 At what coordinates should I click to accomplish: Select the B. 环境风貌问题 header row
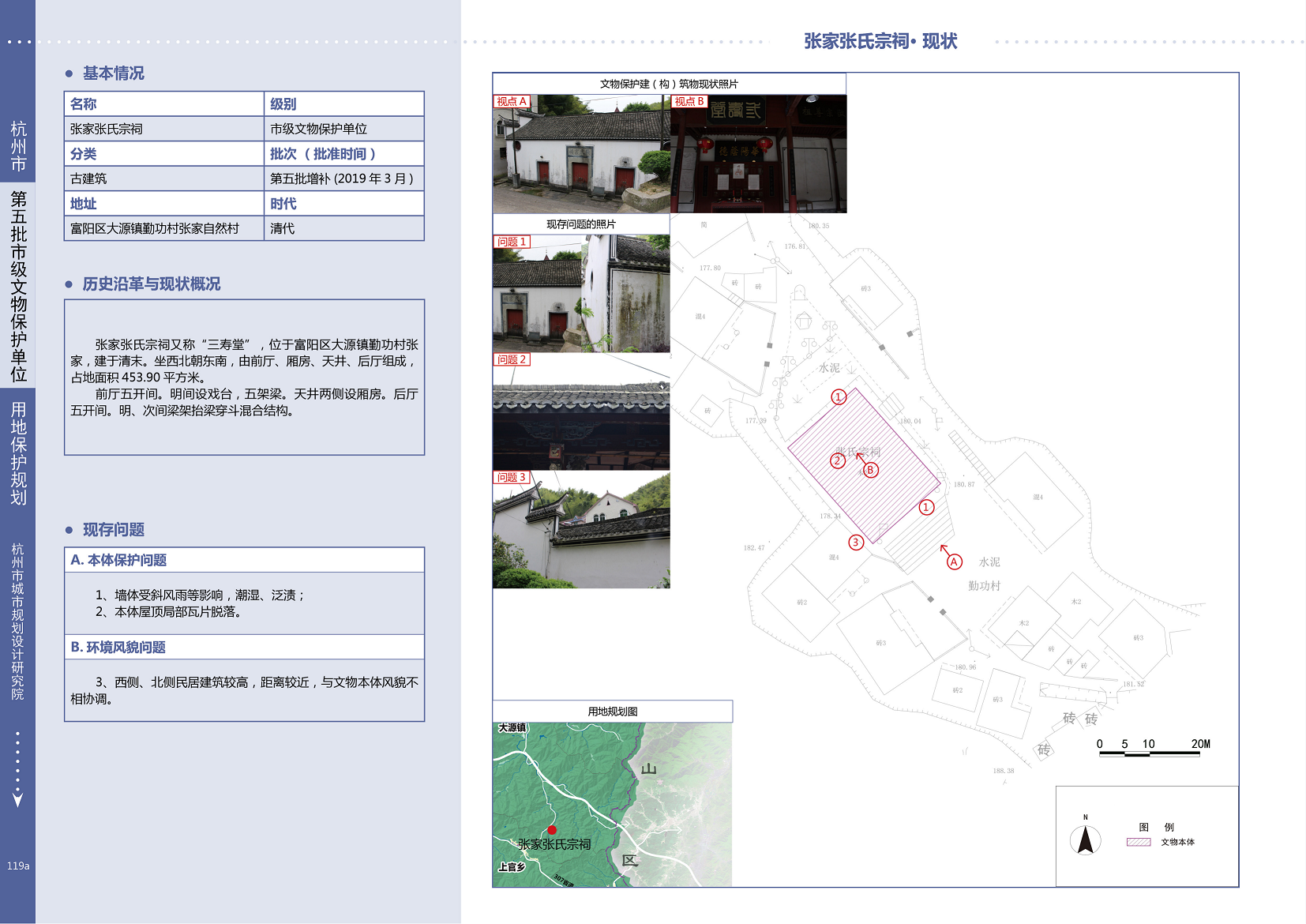click(244, 648)
